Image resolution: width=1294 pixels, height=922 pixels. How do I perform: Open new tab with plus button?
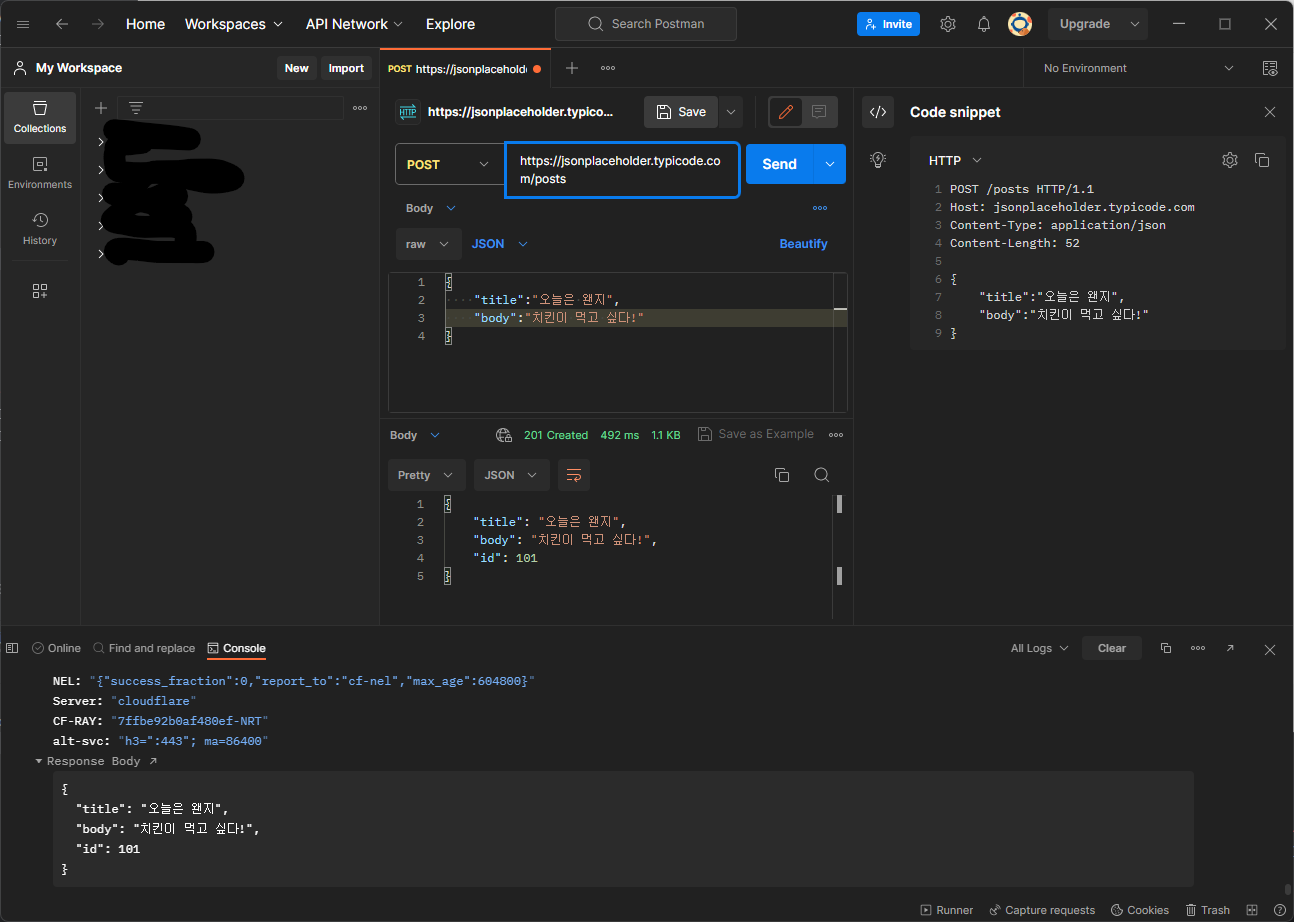click(x=572, y=68)
